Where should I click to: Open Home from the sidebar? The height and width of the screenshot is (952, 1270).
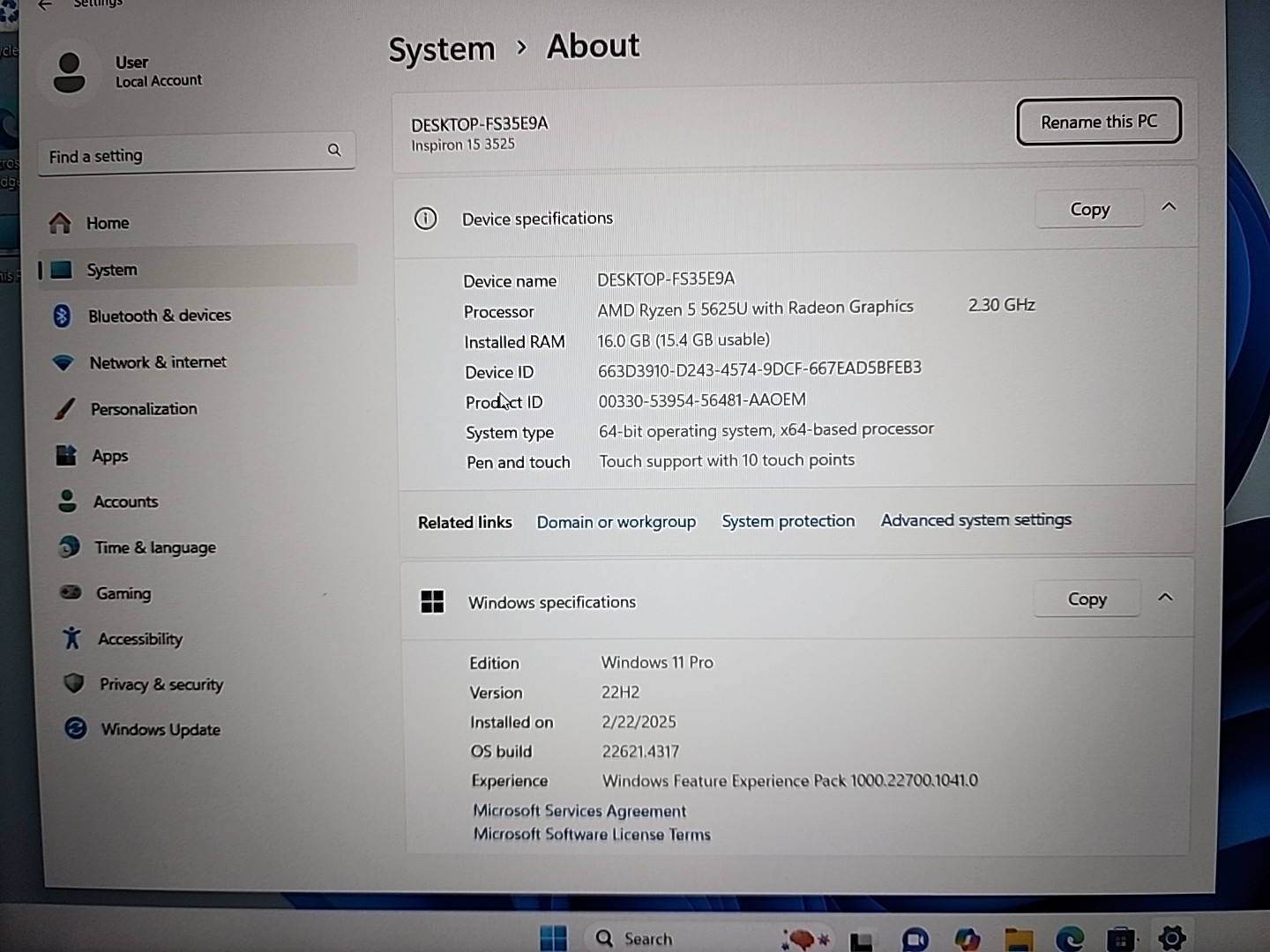198,223
